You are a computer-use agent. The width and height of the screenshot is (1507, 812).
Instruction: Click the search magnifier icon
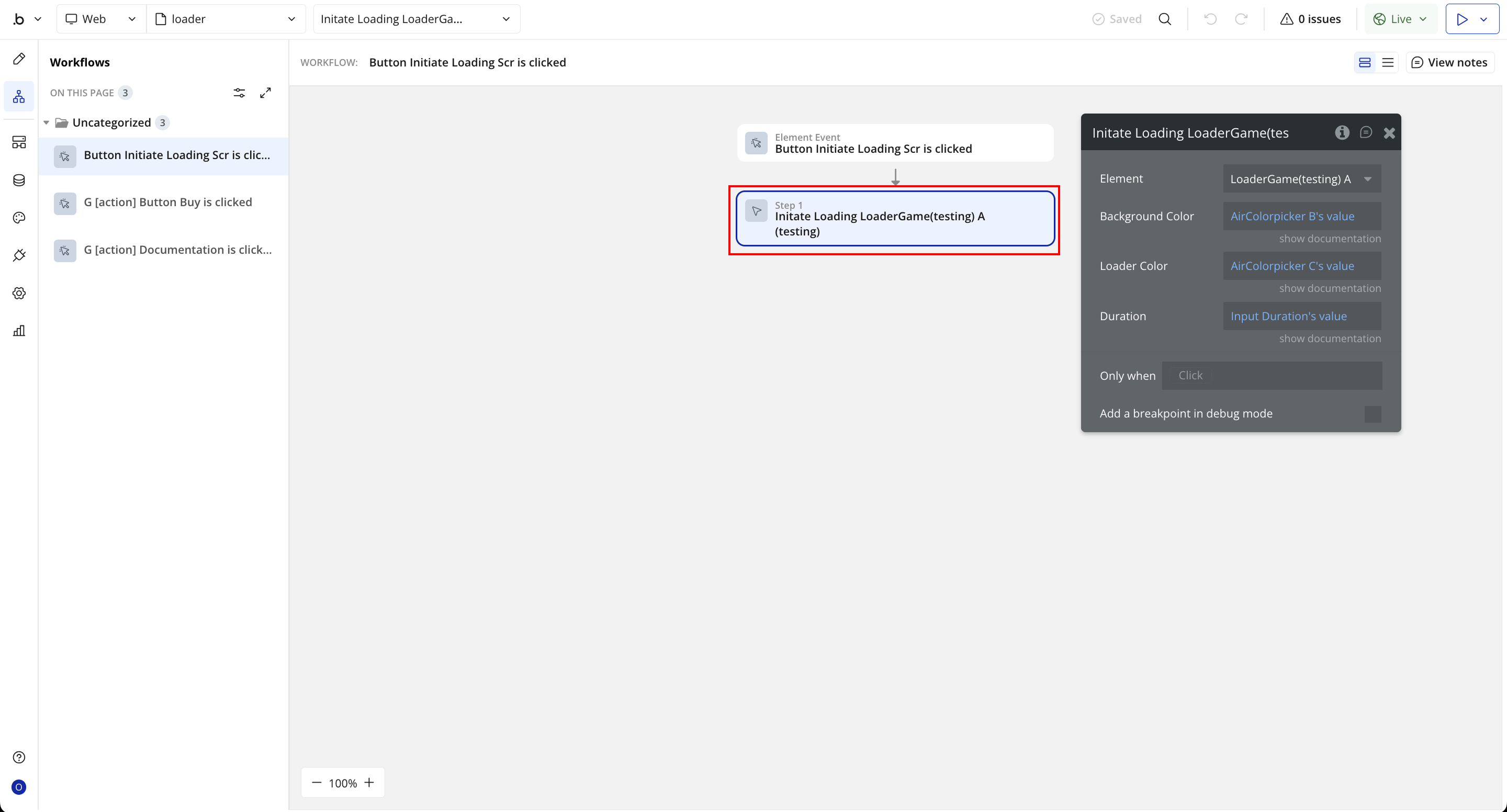(1164, 19)
